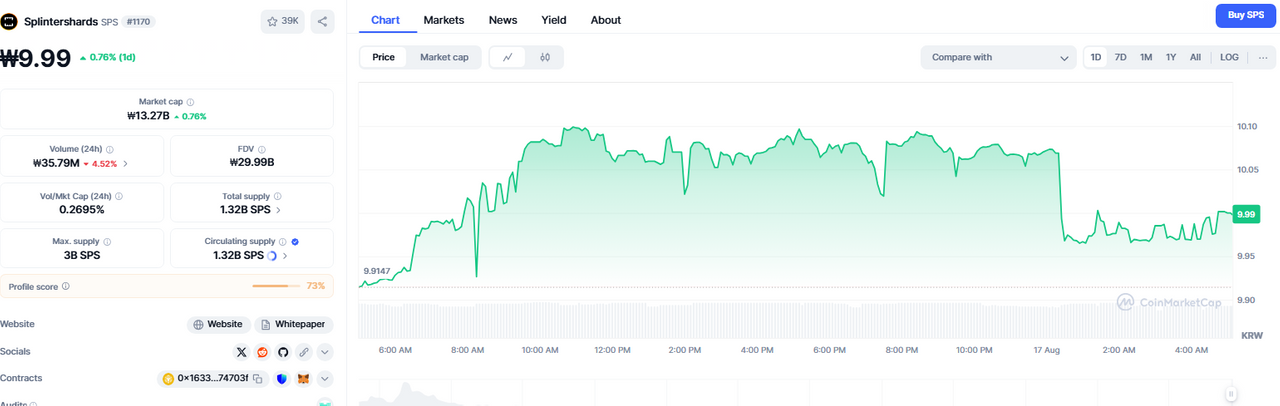
Task: Open the Website link
Action: point(218,325)
